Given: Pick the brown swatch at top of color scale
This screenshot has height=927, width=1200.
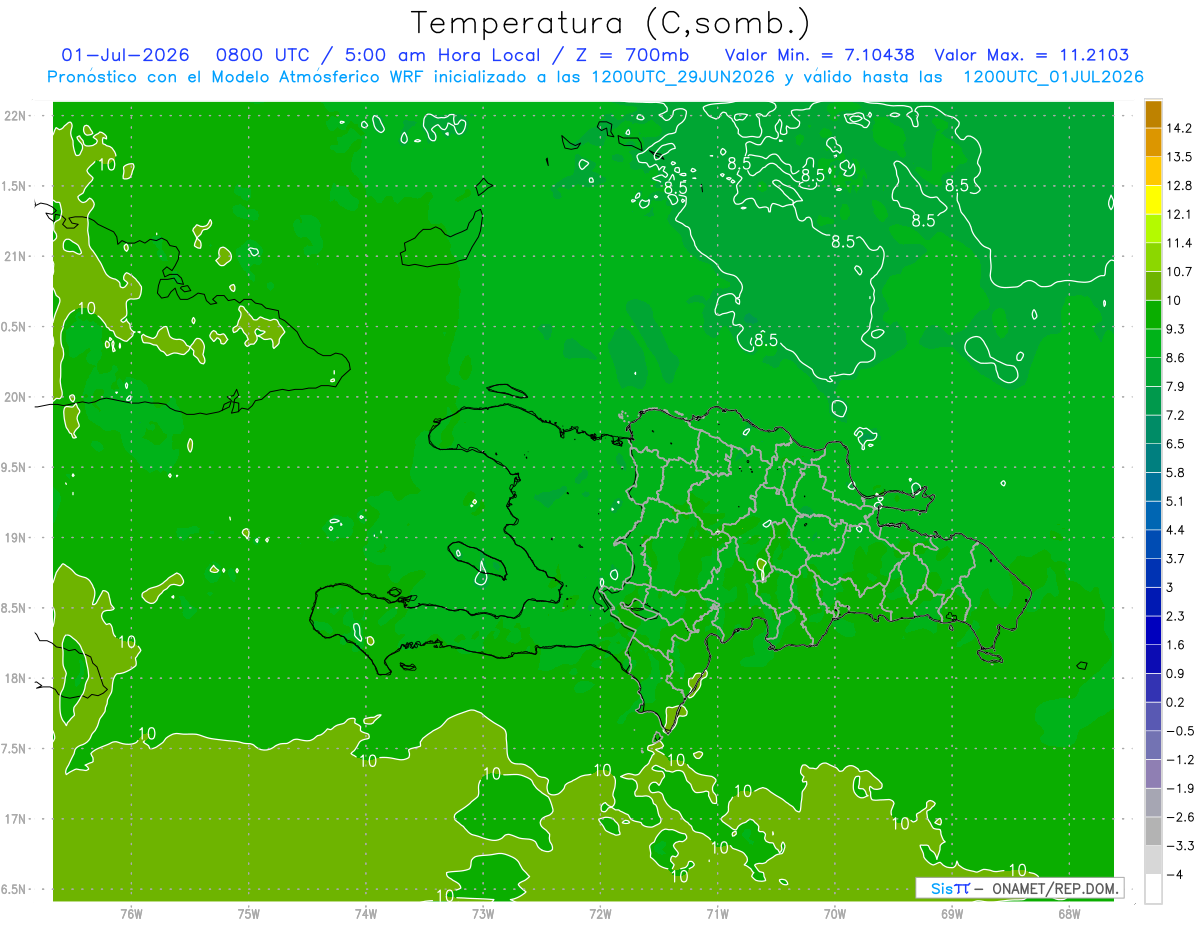Looking at the screenshot, I should pos(1153,113).
